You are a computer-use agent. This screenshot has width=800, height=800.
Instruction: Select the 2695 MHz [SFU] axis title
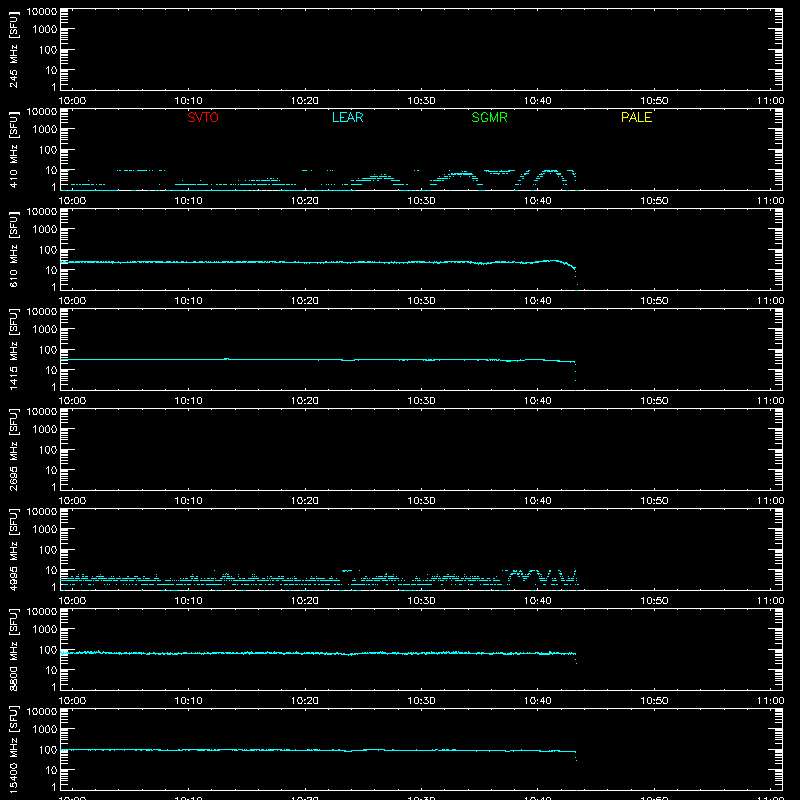pyautogui.click(x=13, y=449)
